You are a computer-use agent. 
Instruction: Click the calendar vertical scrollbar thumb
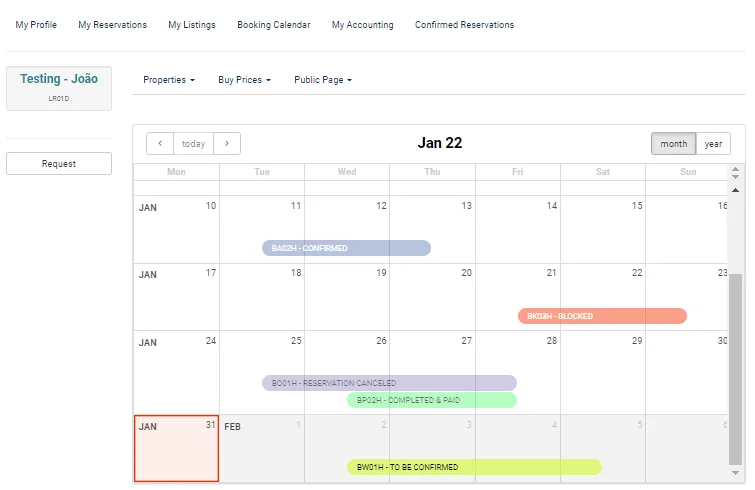tap(735, 369)
